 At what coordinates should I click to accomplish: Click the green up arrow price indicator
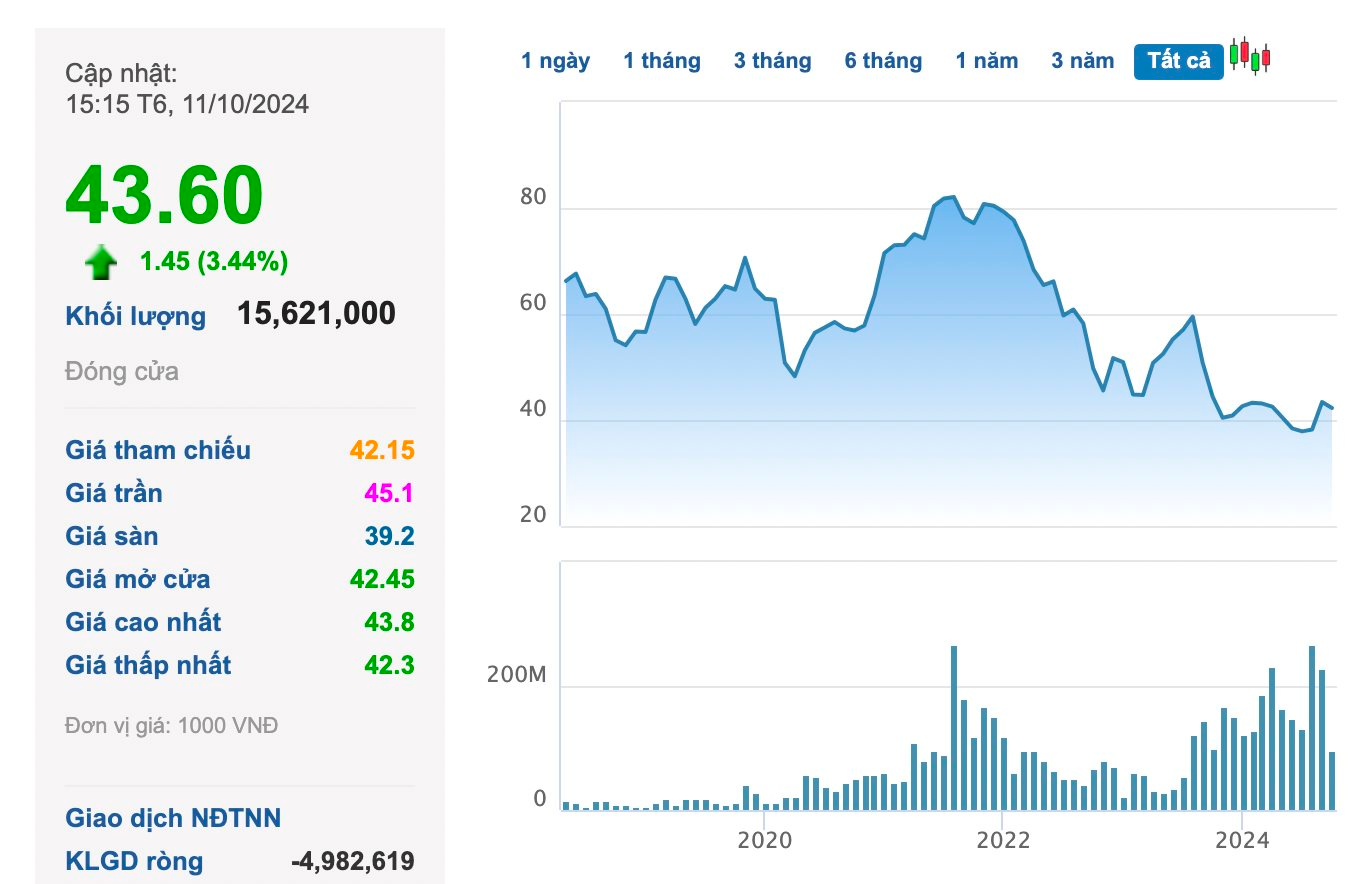101,264
